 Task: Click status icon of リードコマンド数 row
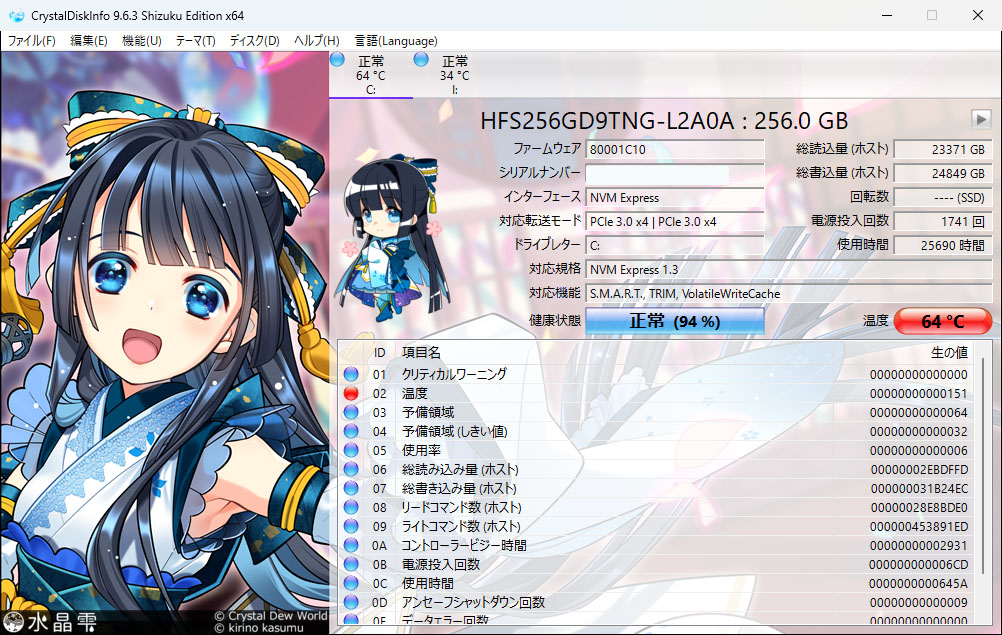351,507
